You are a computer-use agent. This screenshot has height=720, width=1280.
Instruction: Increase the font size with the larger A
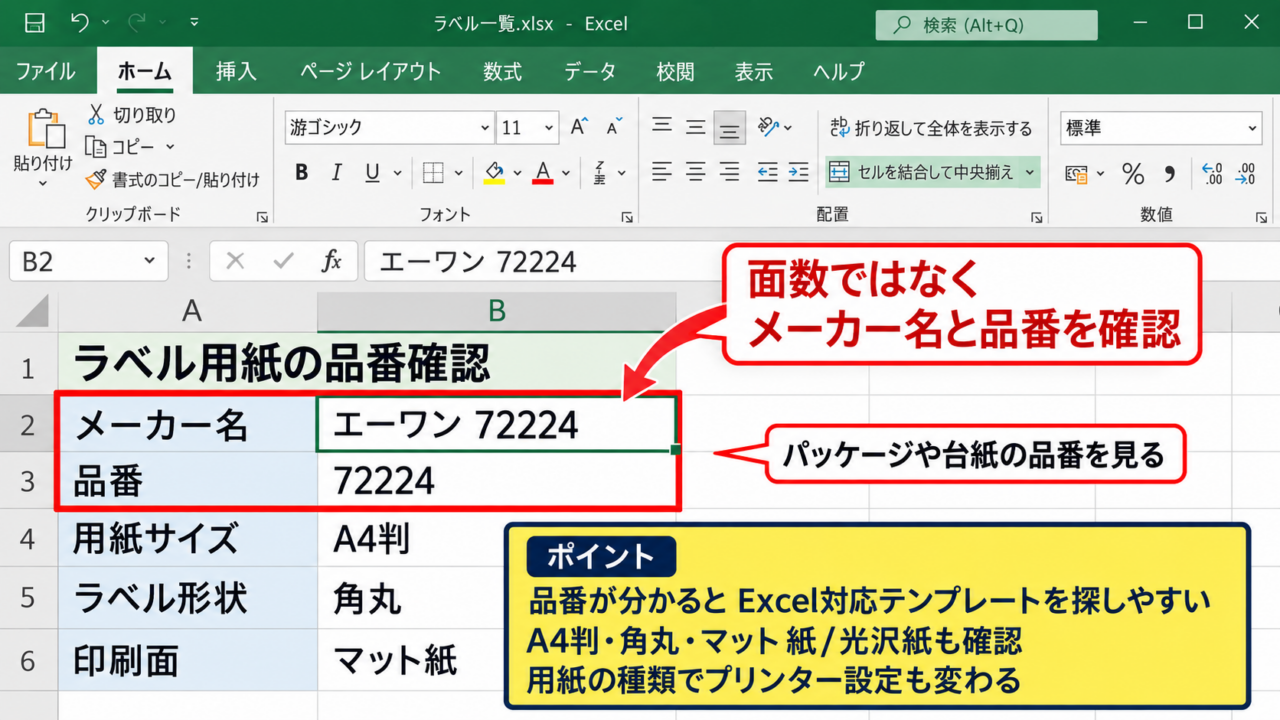pos(579,127)
